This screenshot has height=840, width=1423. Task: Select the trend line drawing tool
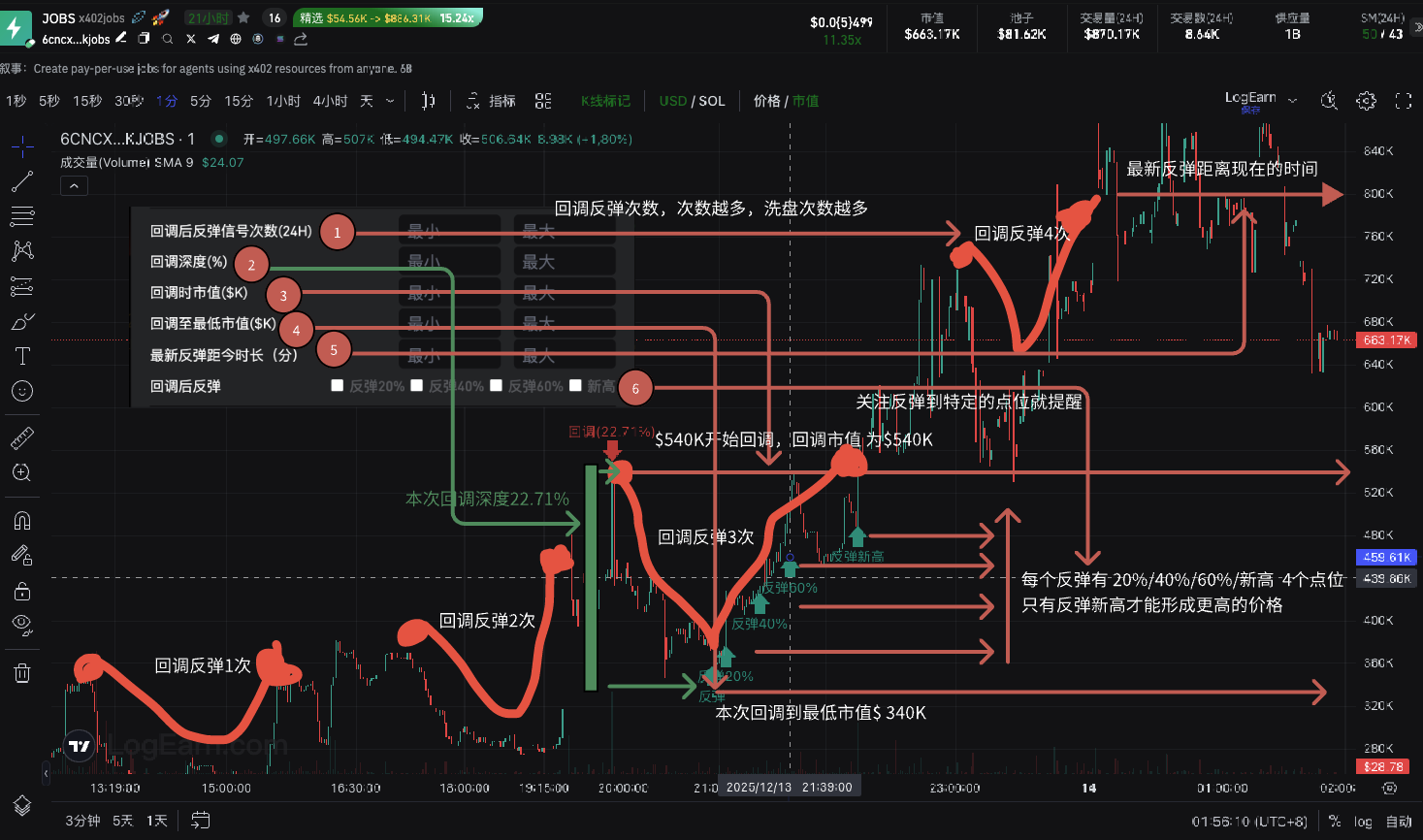(22, 181)
